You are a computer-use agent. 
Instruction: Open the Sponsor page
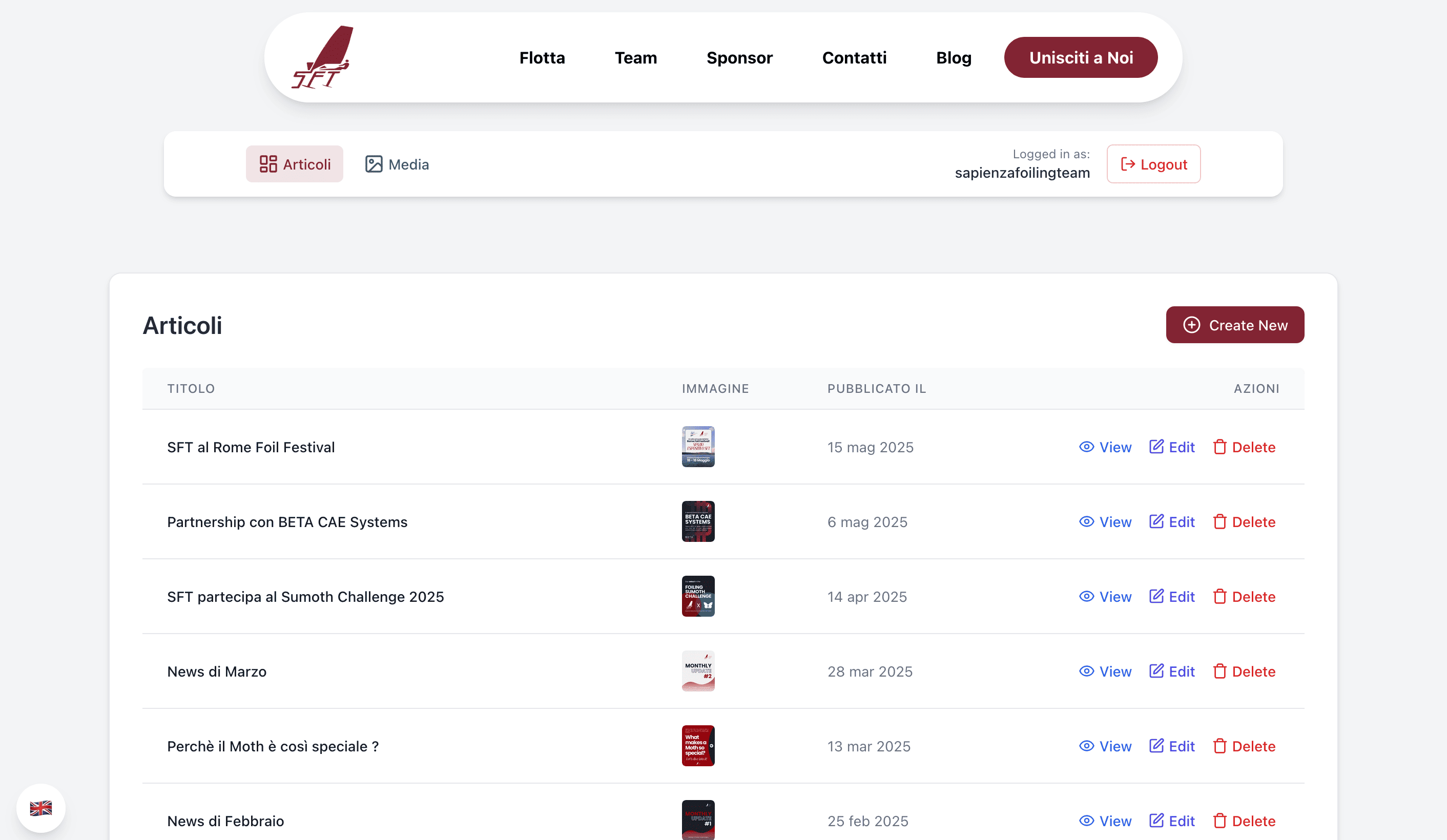click(739, 57)
